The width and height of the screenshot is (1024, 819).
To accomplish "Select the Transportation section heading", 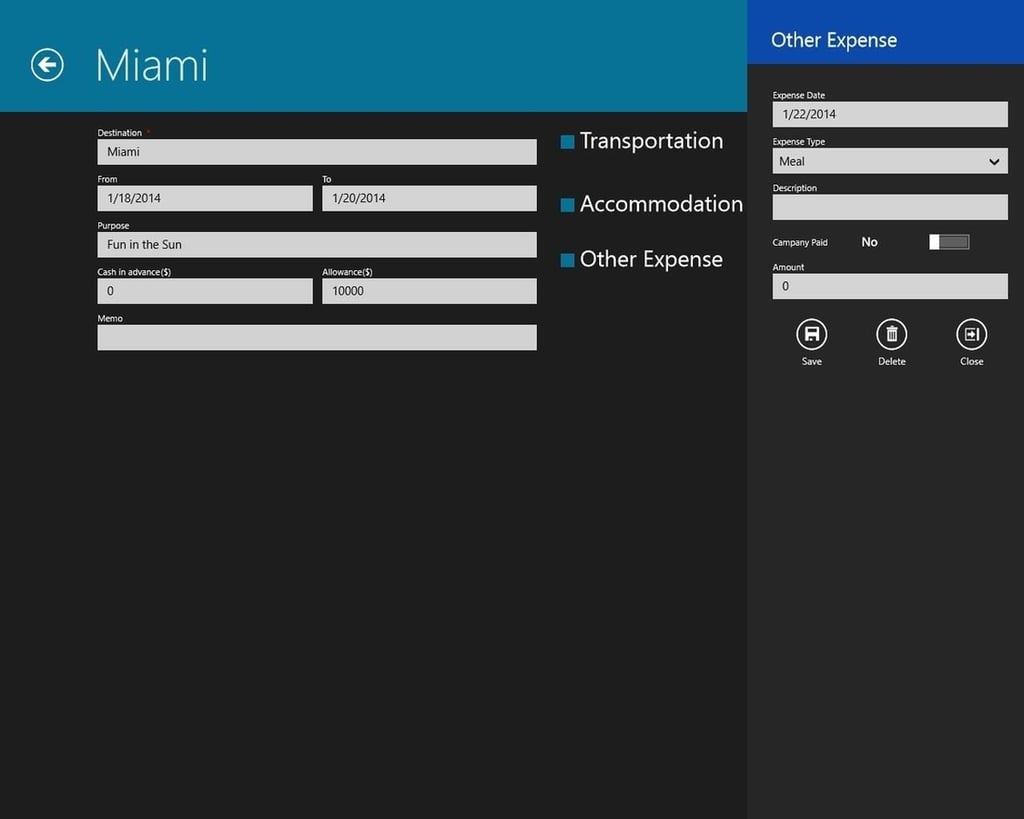I will click(x=651, y=141).
